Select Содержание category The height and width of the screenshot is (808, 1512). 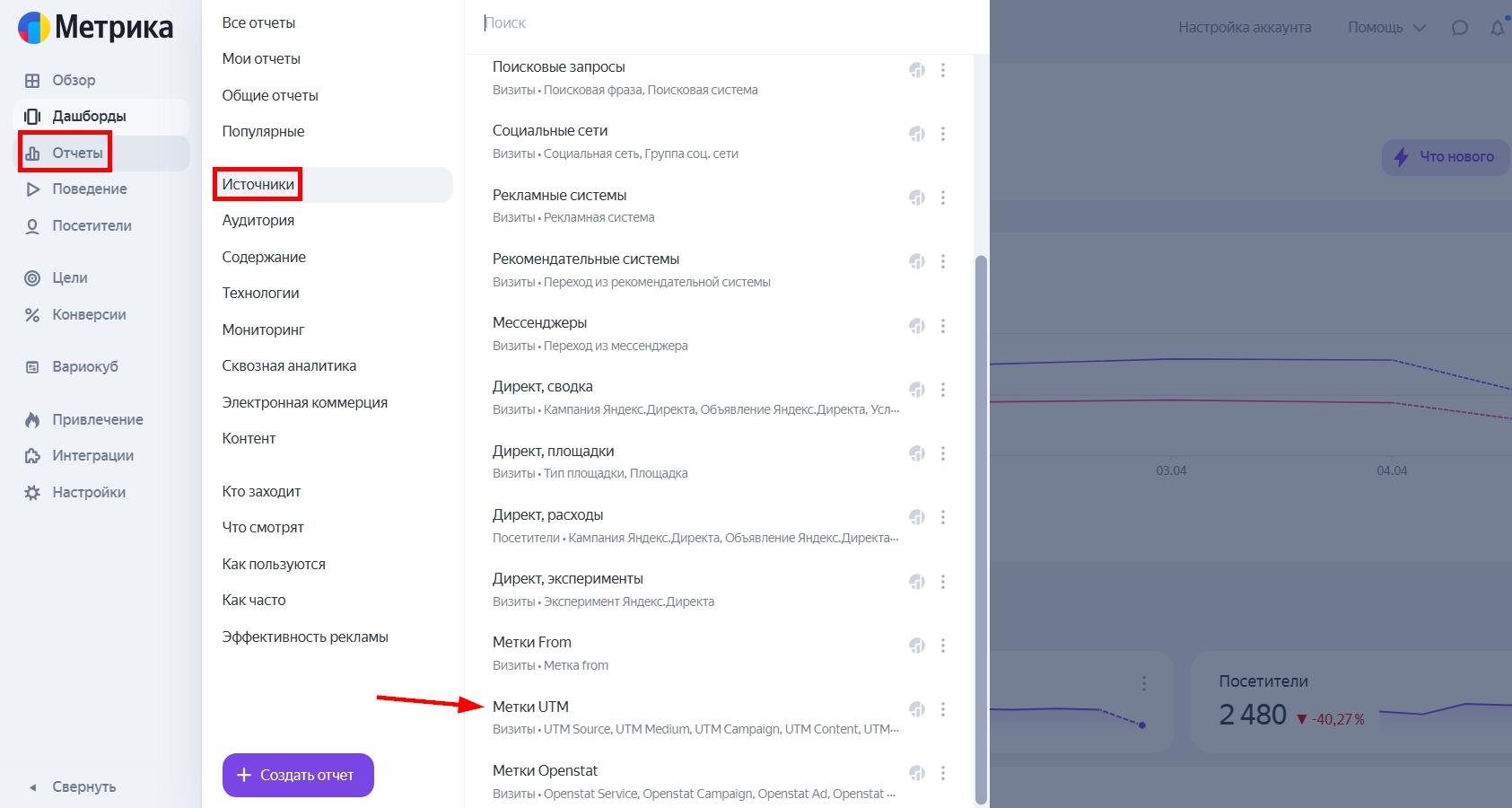coord(264,257)
